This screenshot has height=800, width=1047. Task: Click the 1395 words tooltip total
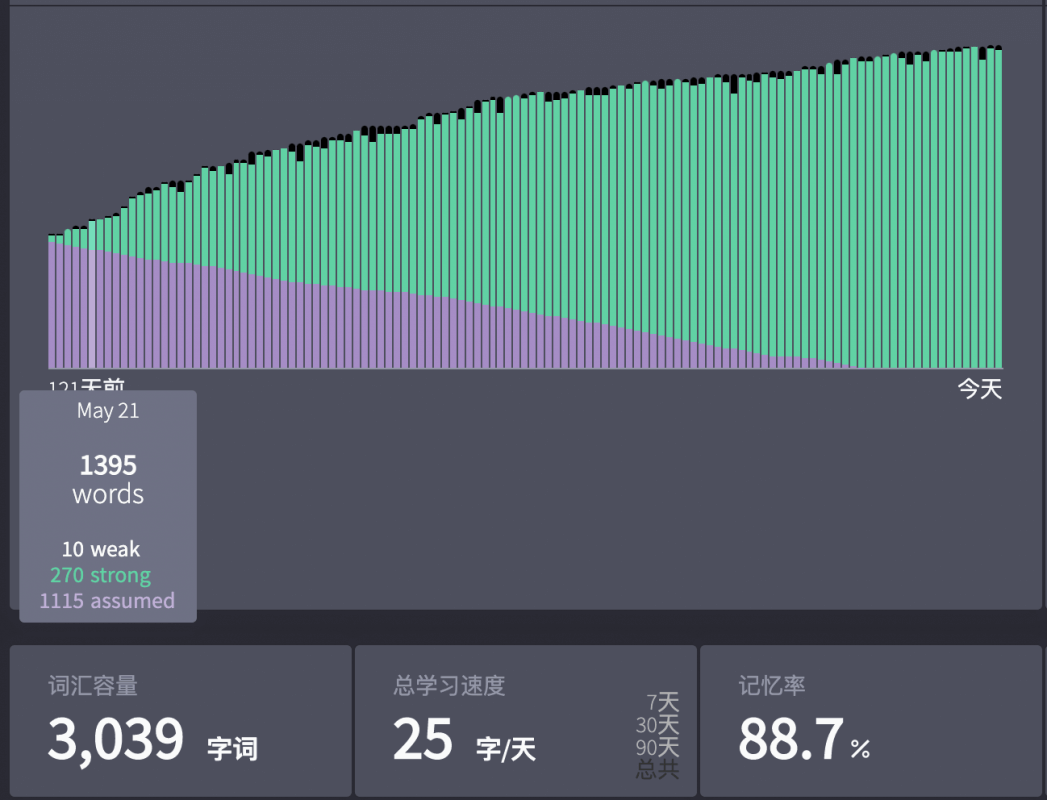[108, 479]
